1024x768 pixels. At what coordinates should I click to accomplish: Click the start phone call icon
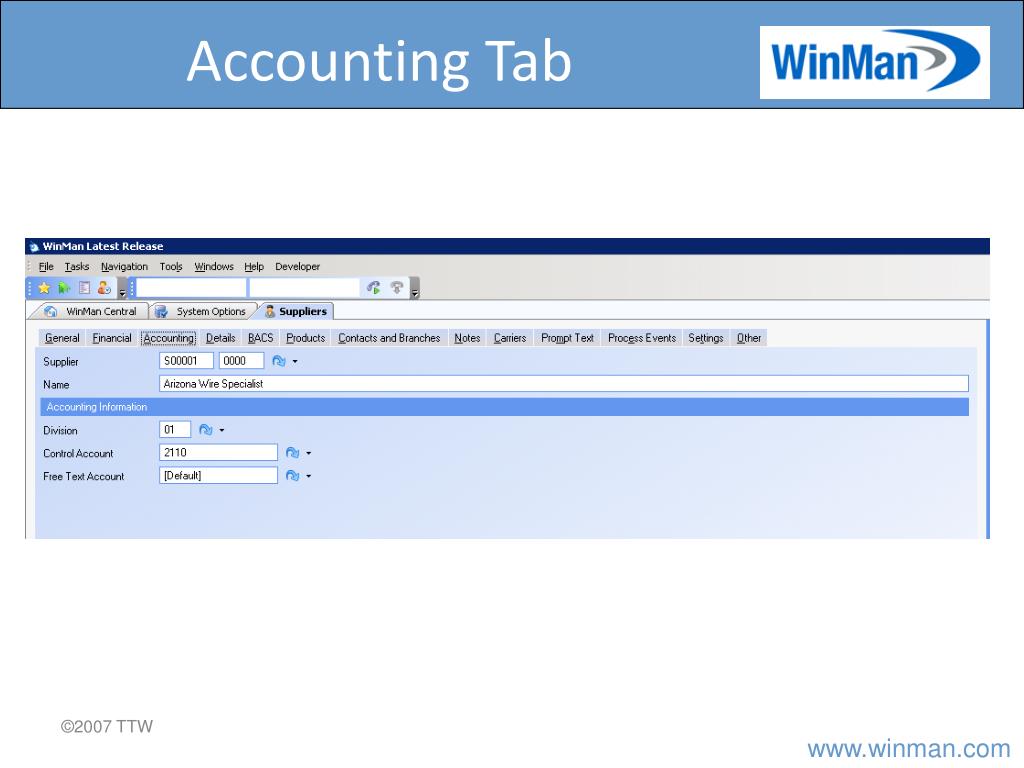(x=374, y=287)
